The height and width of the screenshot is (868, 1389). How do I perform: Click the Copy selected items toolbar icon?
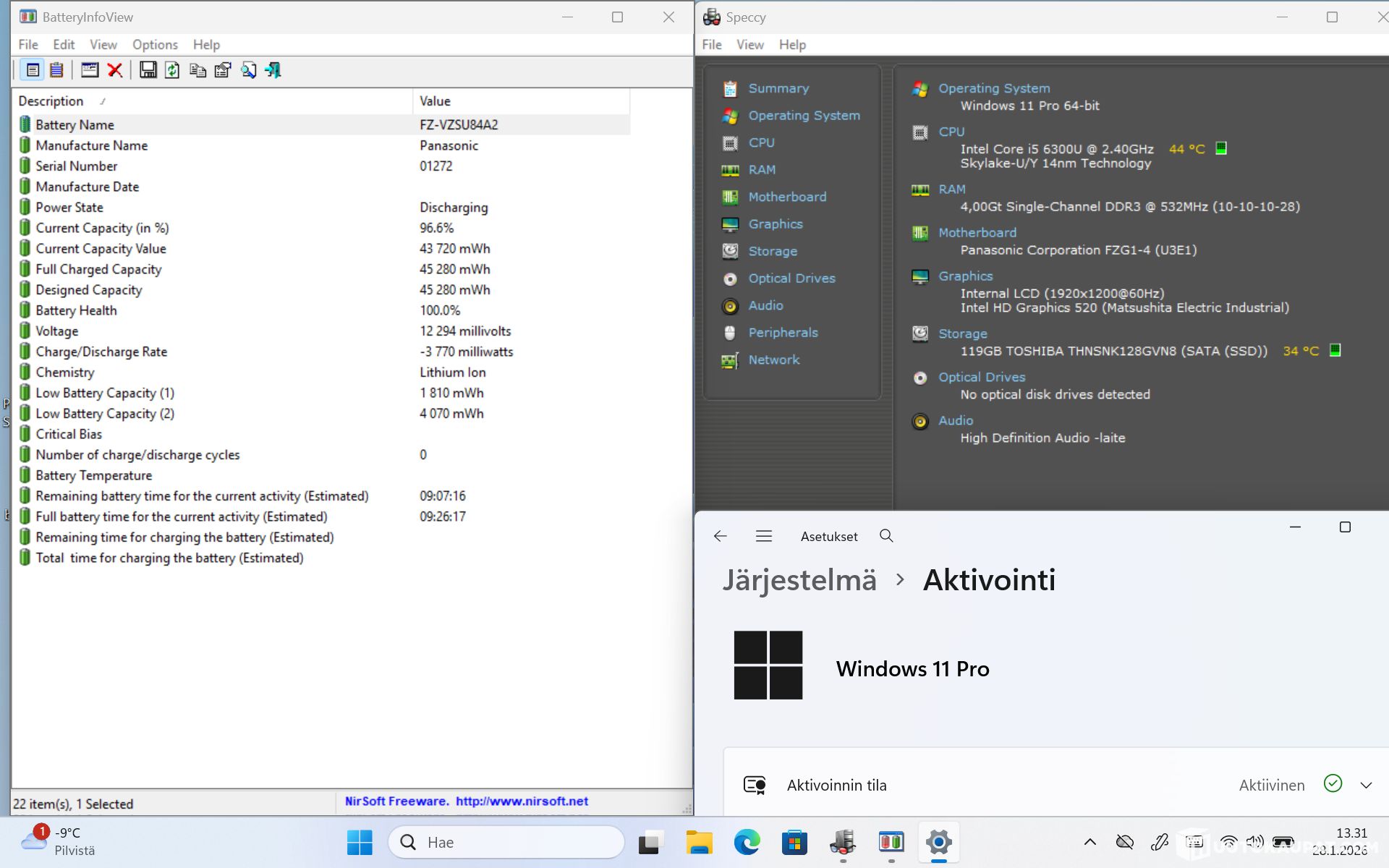(x=197, y=70)
